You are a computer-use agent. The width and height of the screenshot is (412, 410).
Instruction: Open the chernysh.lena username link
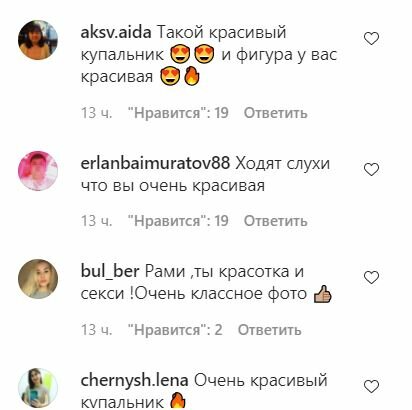tap(134, 381)
